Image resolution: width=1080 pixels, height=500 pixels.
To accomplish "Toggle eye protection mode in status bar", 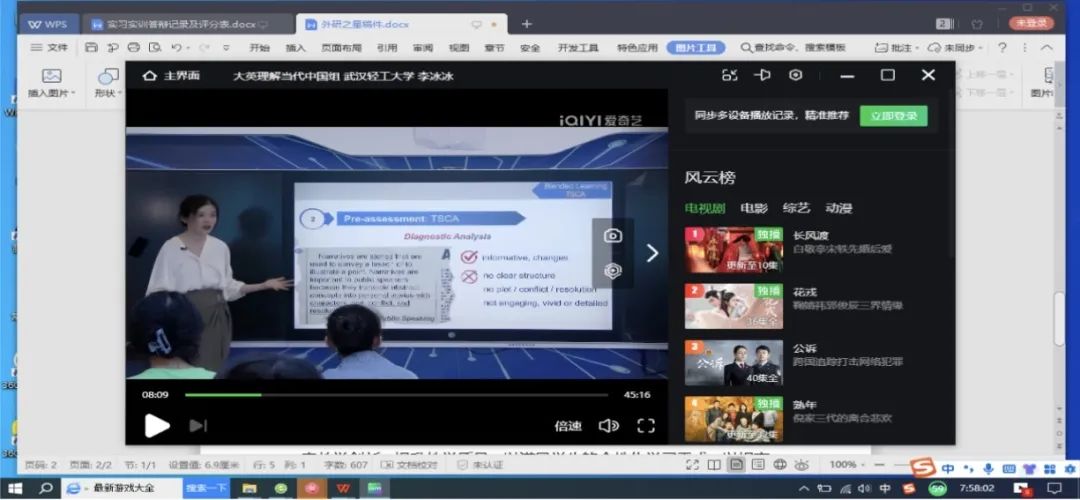I will point(801,465).
